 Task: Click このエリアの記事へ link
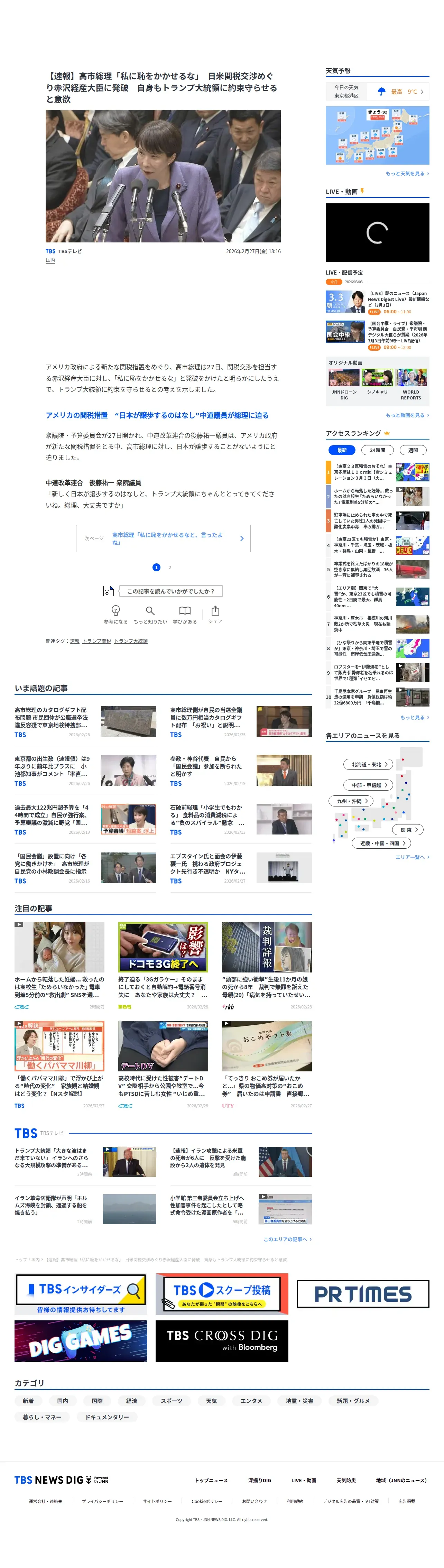point(287,1239)
